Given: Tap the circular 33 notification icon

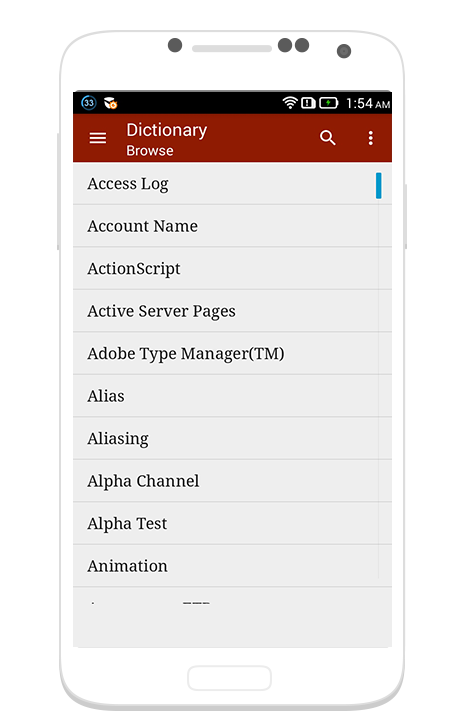Looking at the screenshot, I should click(x=89, y=103).
